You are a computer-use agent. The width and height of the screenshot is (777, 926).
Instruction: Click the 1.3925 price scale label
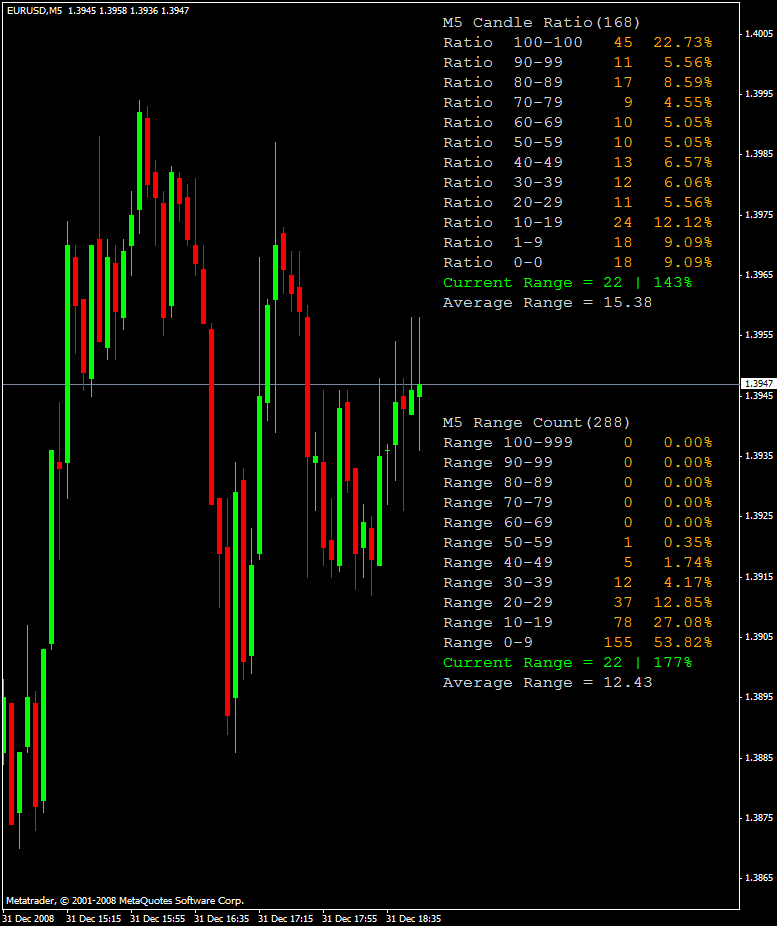pos(759,516)
